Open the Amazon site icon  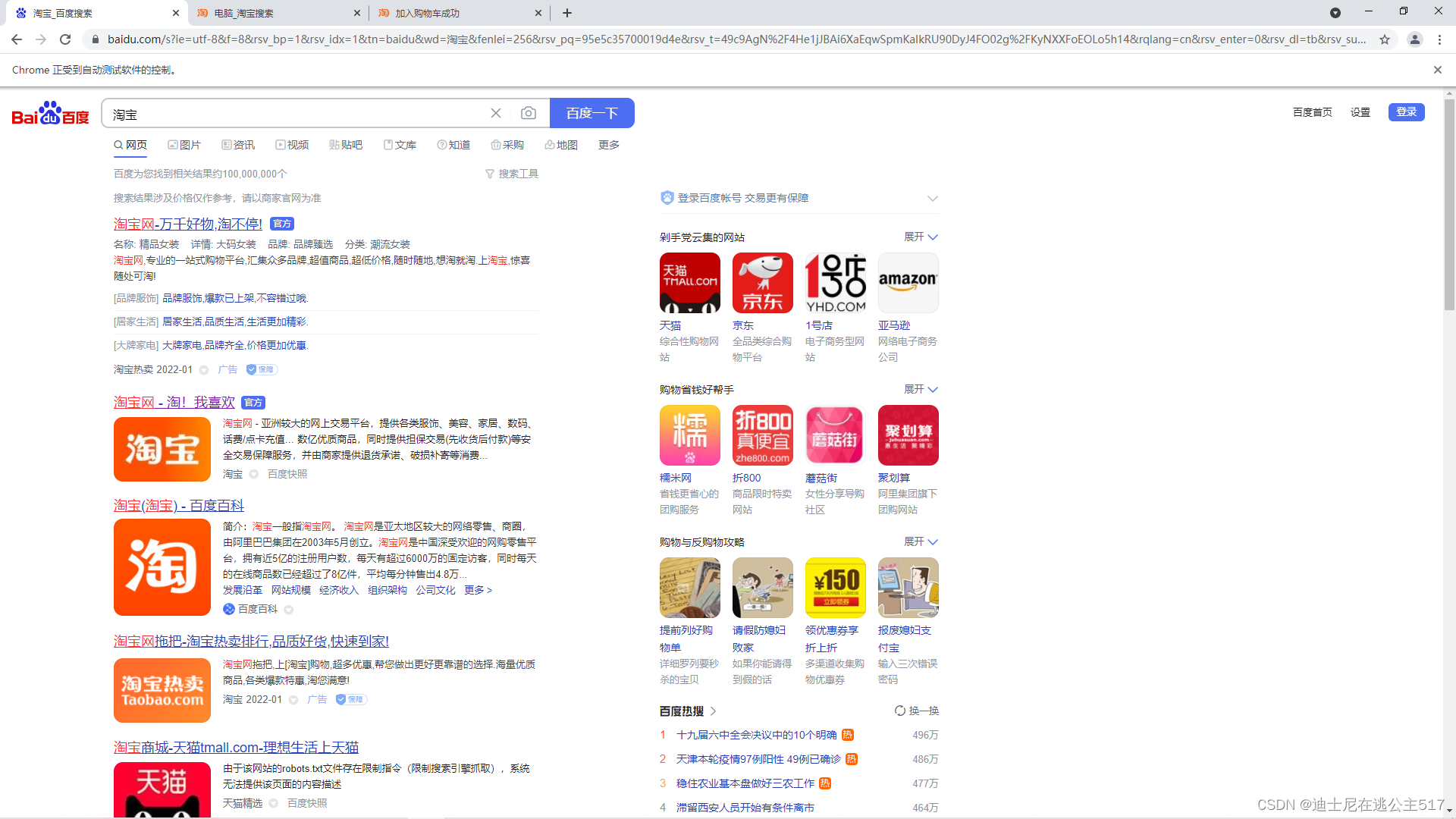point(908,283)
